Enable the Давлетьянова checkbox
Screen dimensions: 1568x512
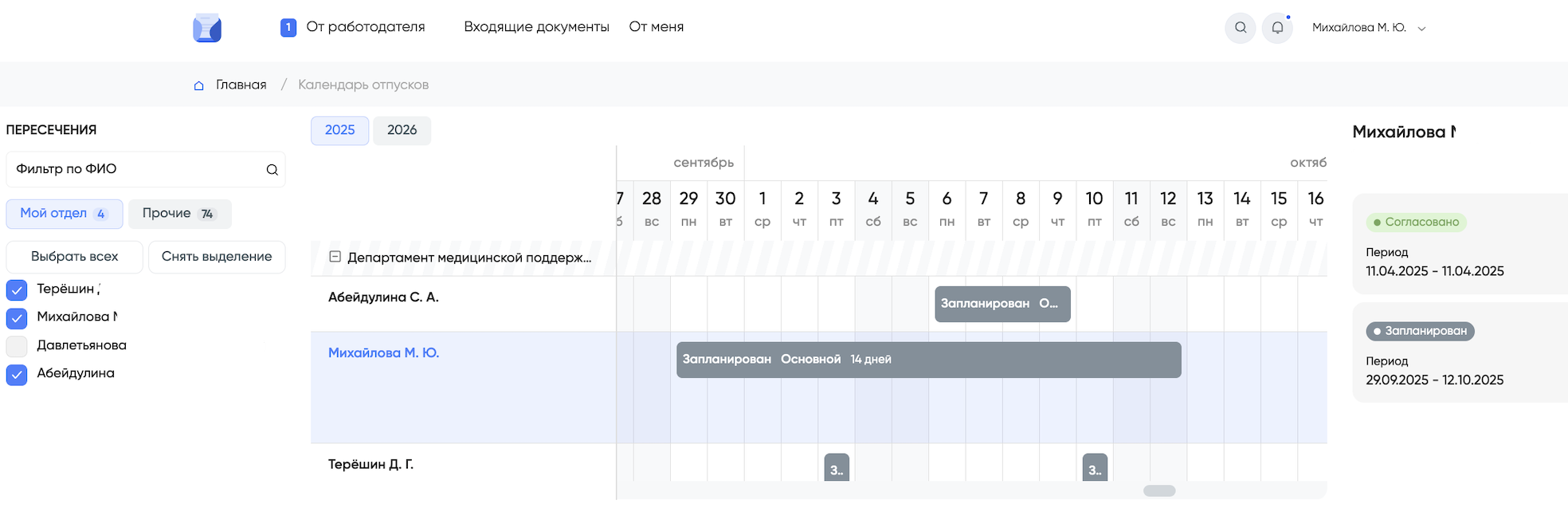pos(17,346)
